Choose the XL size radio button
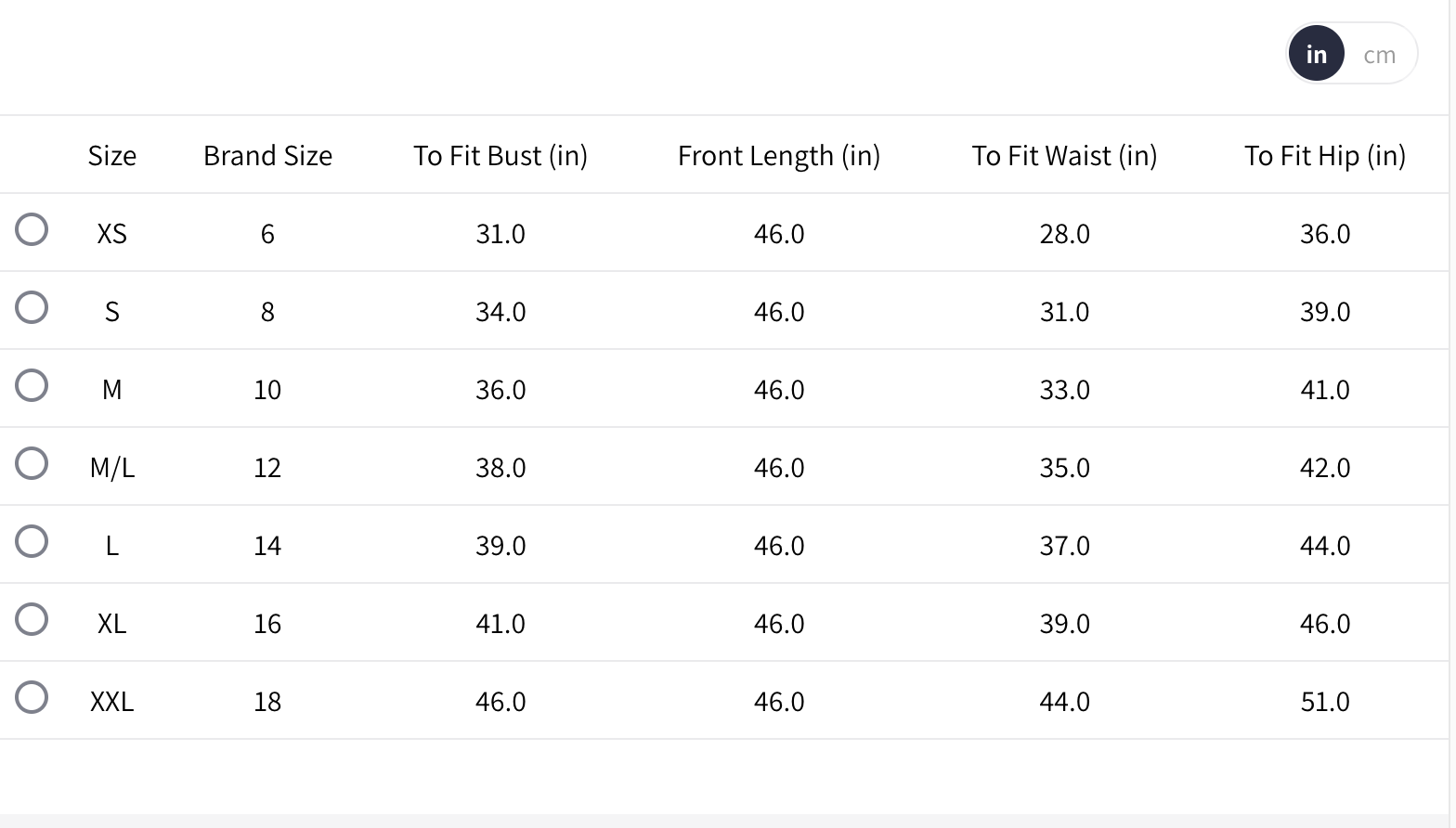This screenshot has height=828, width=1456. (32, 619)
